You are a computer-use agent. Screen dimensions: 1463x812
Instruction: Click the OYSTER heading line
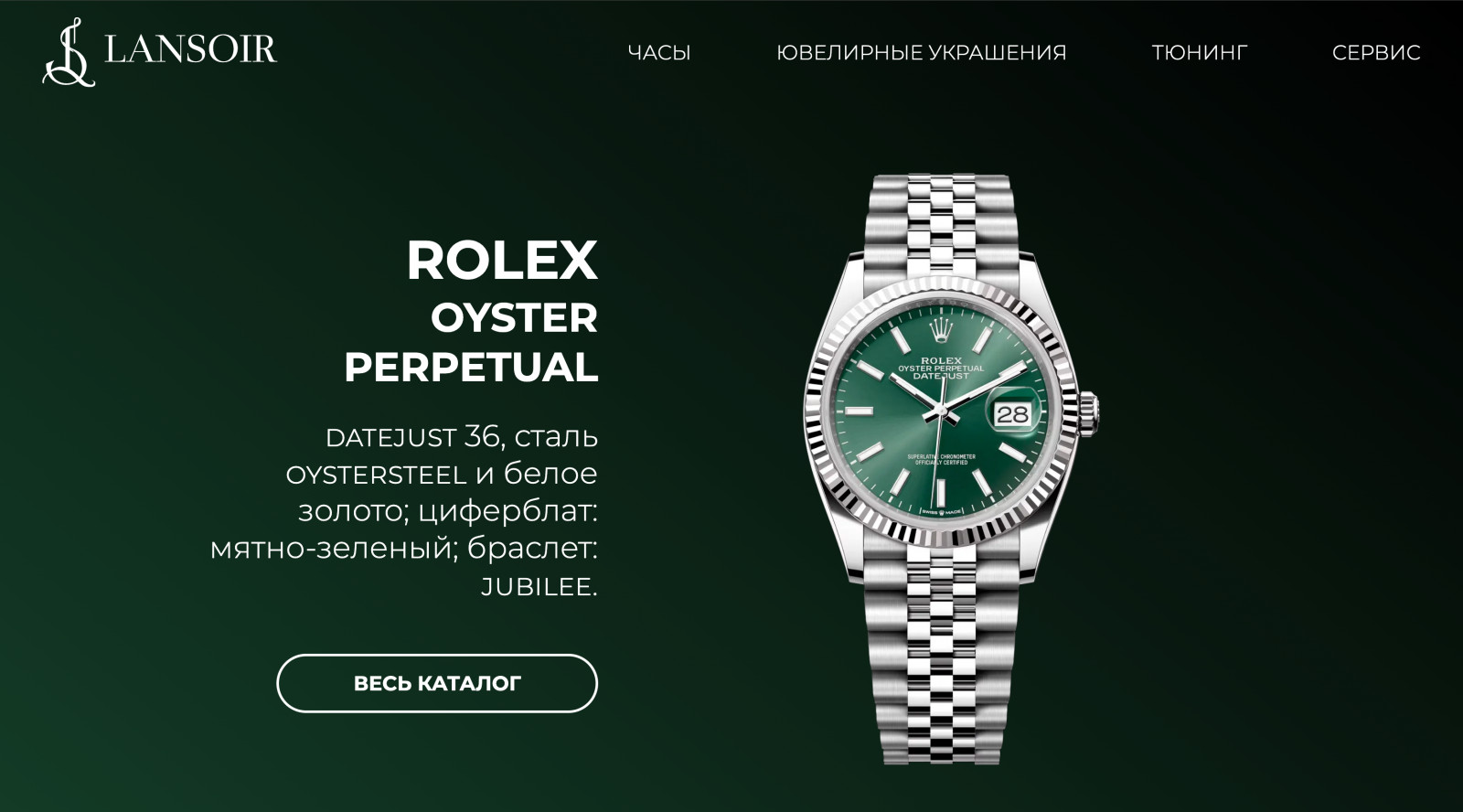(x=514, y=318)
